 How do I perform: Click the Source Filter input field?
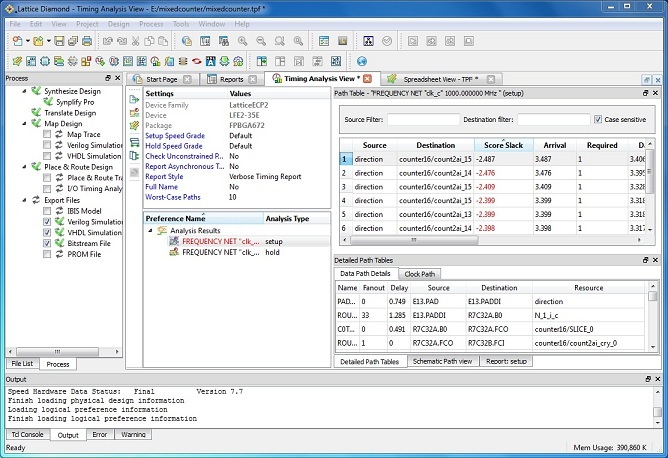click(x=423, y=119)
